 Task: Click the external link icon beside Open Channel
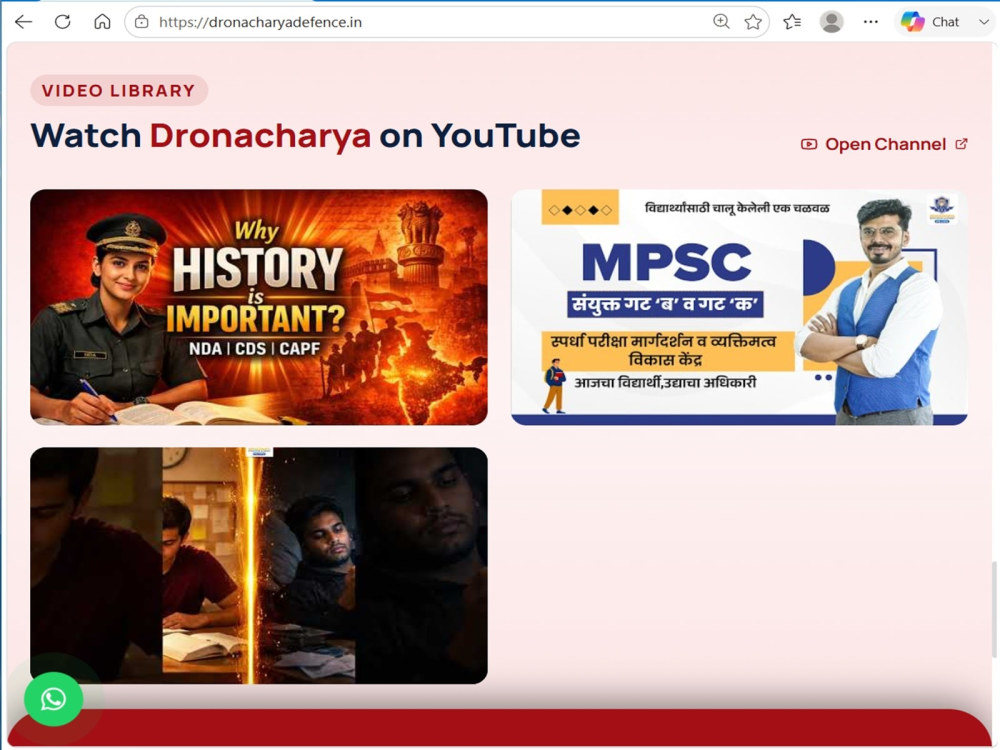pos(961,143)
